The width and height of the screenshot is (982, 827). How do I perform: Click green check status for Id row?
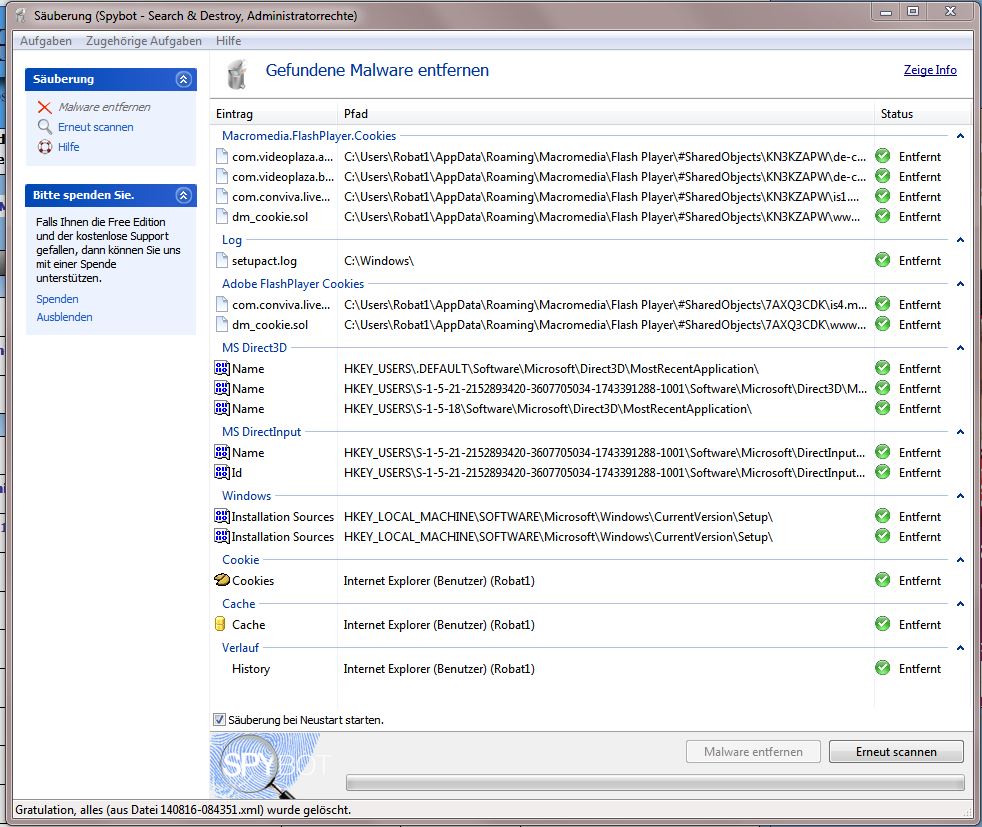tap(882, 472)
